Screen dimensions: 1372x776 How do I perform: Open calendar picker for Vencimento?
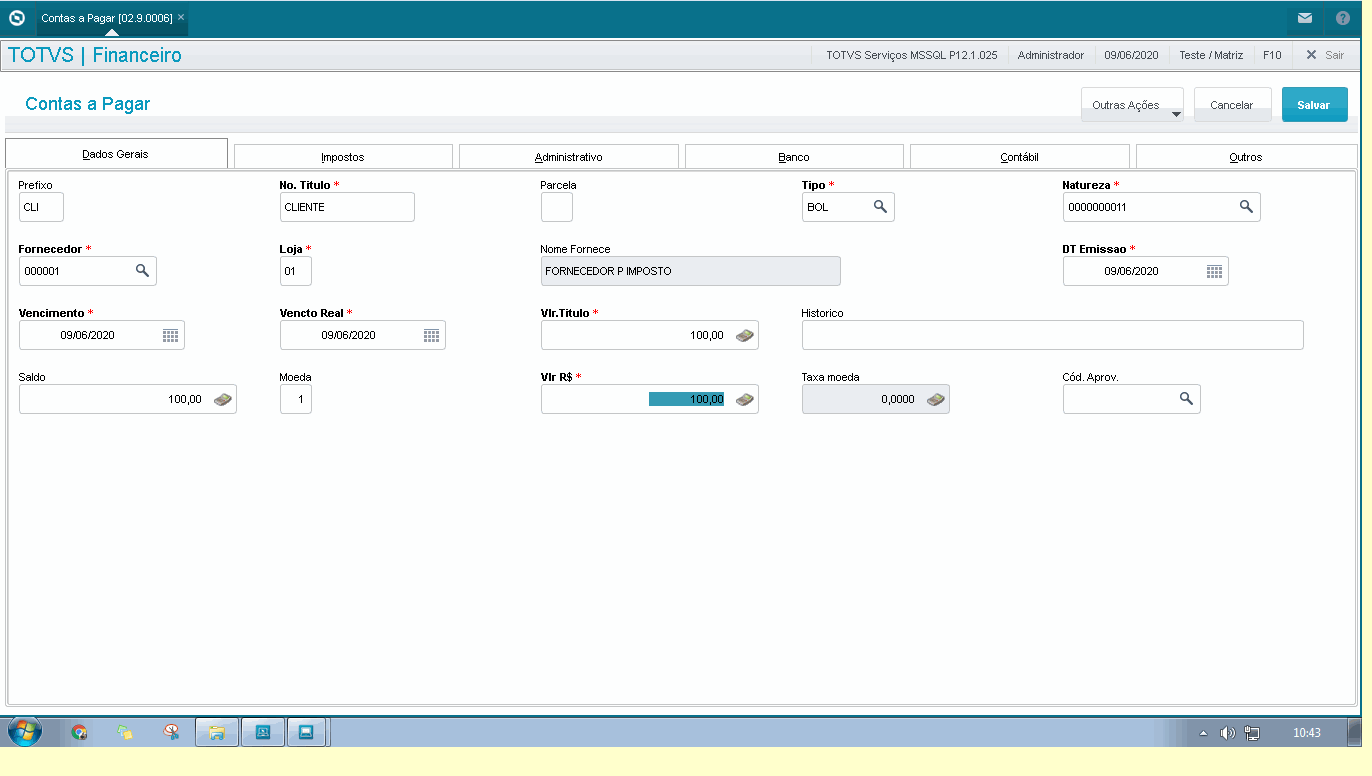[170, 335]
